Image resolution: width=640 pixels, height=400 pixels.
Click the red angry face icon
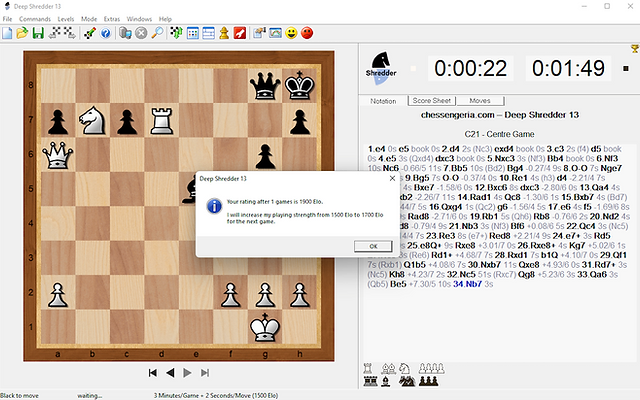[x=307, y=33]
